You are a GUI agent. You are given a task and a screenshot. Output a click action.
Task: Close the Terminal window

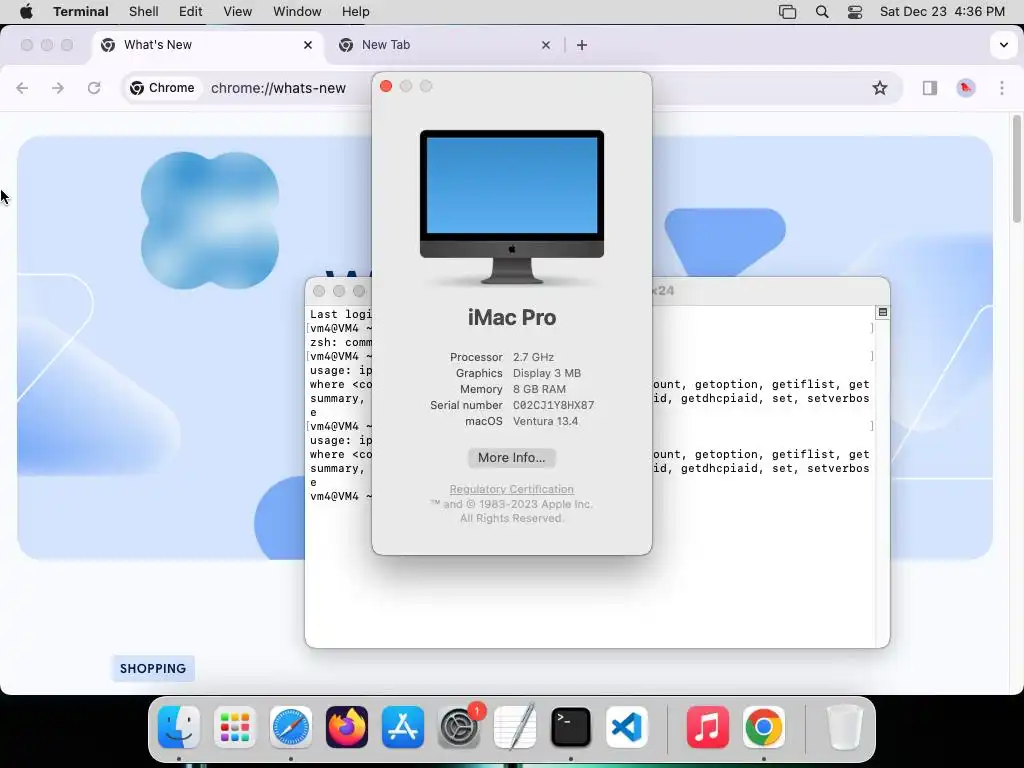319,291
